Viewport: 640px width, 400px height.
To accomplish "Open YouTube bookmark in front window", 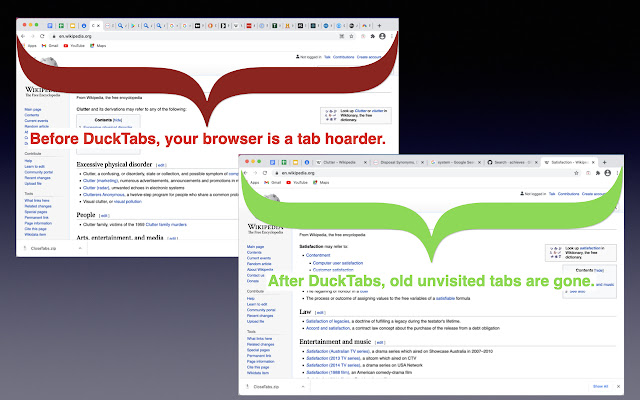I will tap(297, 182).
